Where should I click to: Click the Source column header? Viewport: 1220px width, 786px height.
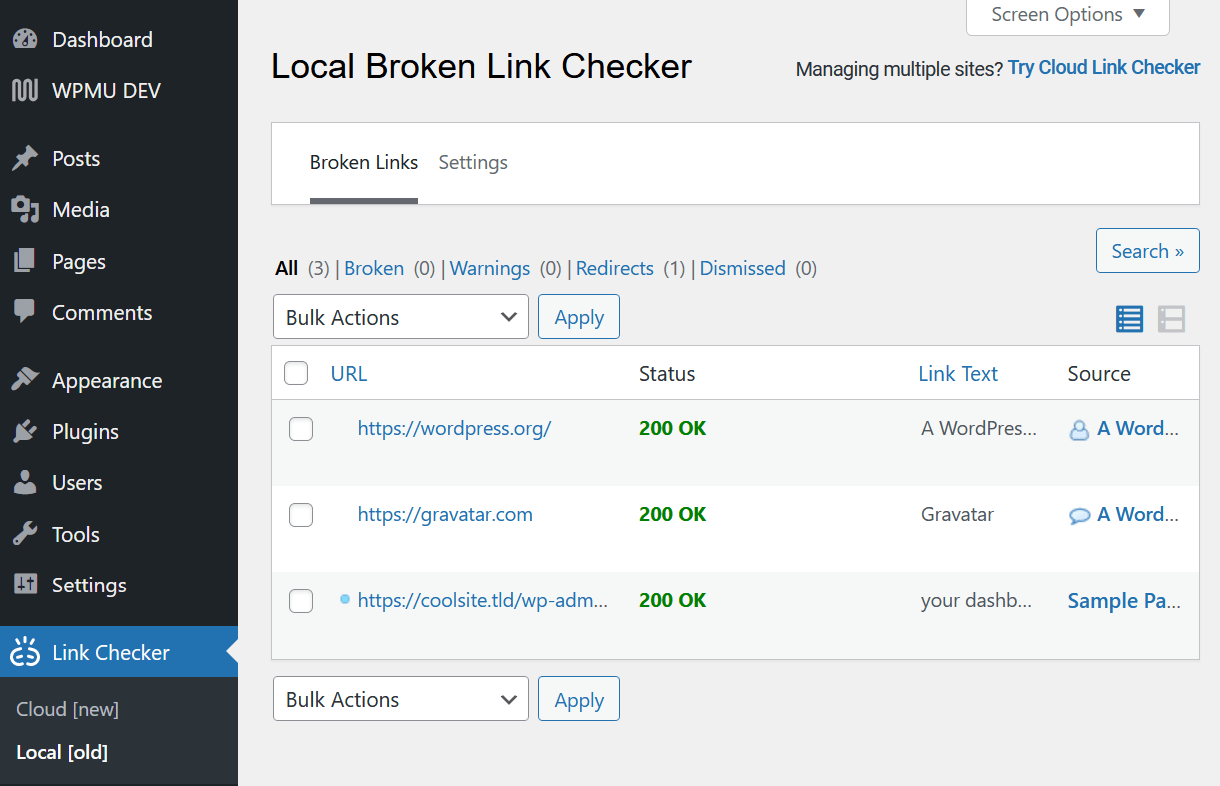[1099, 374]
